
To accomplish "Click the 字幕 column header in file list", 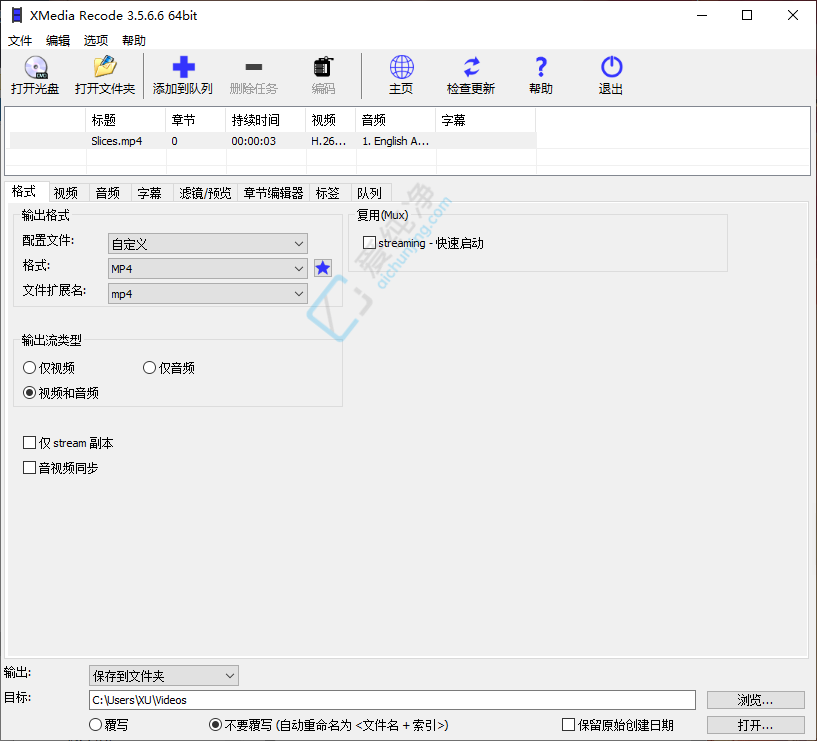I will click(486, 120).
